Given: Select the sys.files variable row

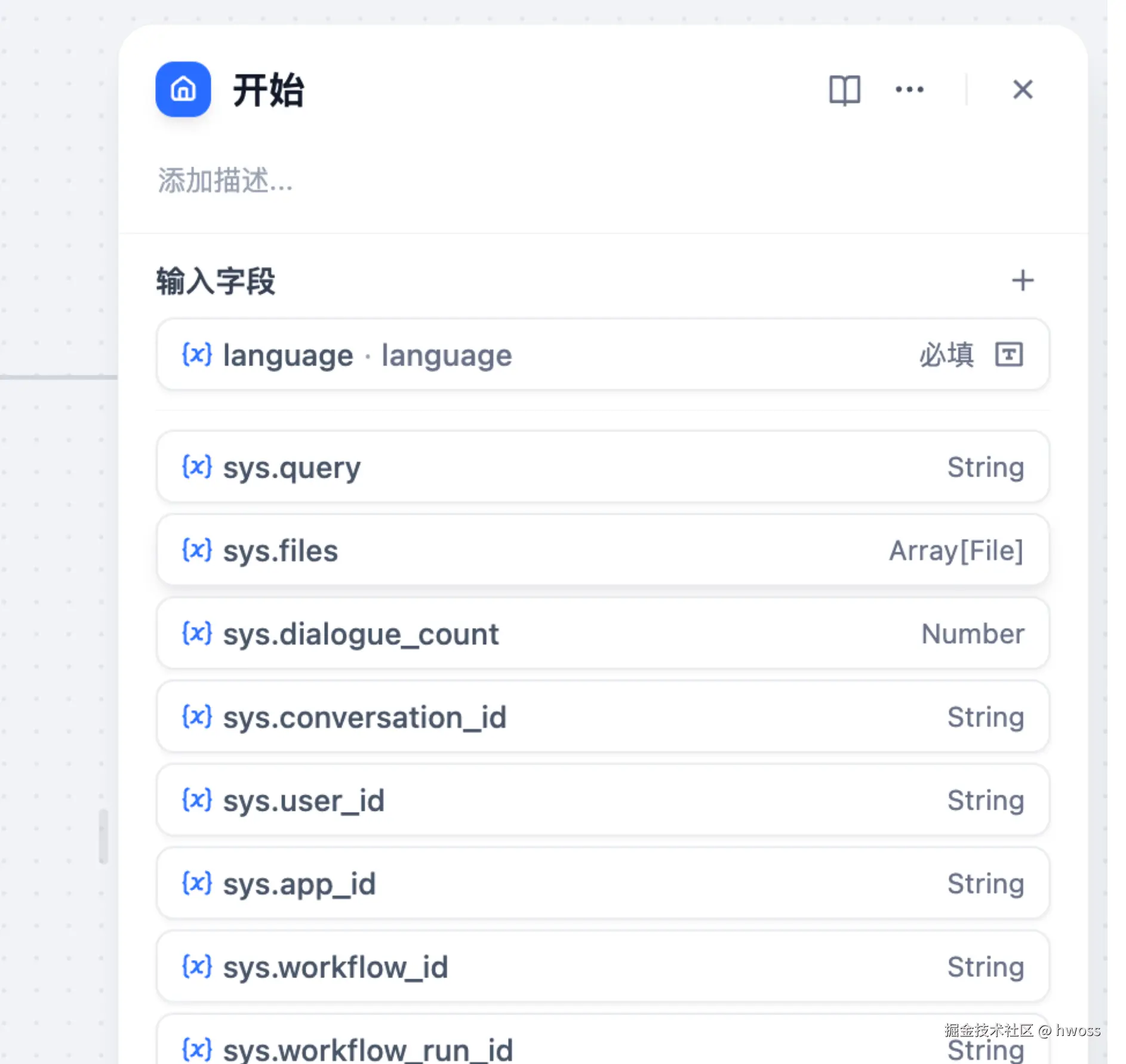Looking at the screenshot, I should click(x=602, y=550).
